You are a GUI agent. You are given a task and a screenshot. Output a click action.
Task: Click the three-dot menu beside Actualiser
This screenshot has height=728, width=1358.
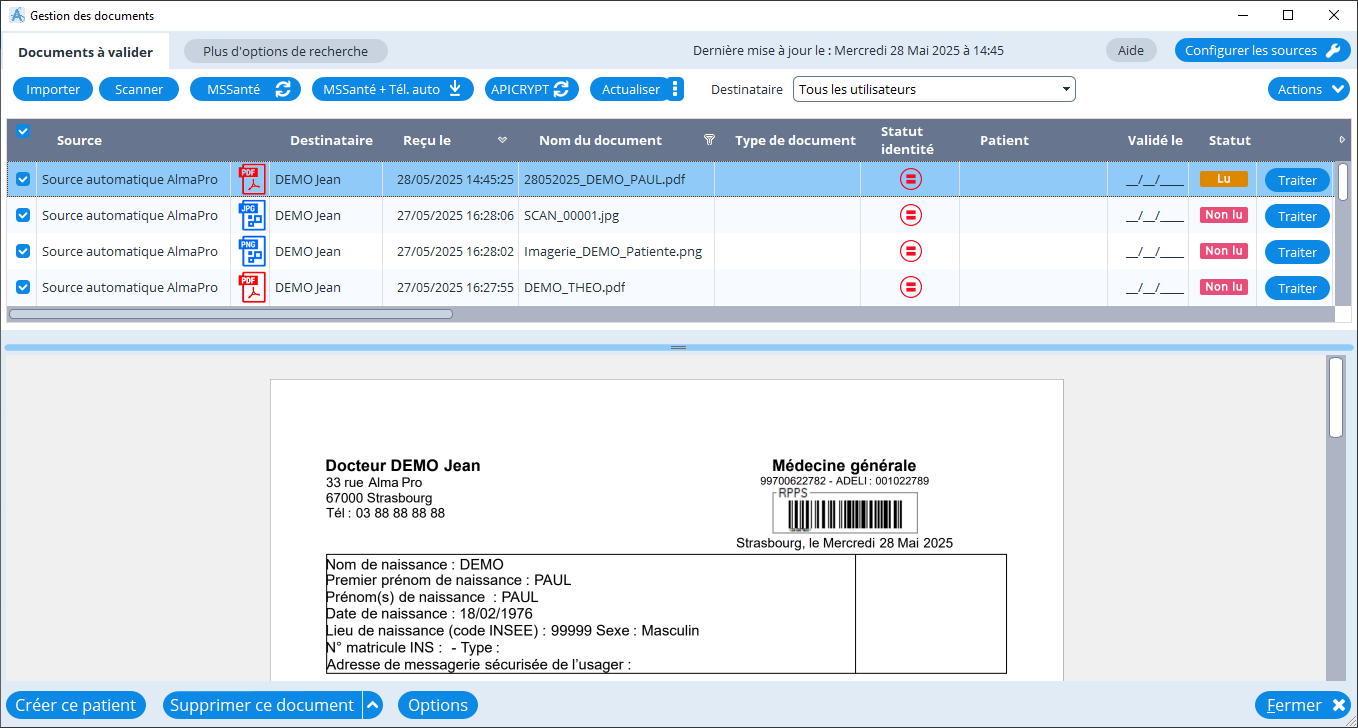point(675,89)
